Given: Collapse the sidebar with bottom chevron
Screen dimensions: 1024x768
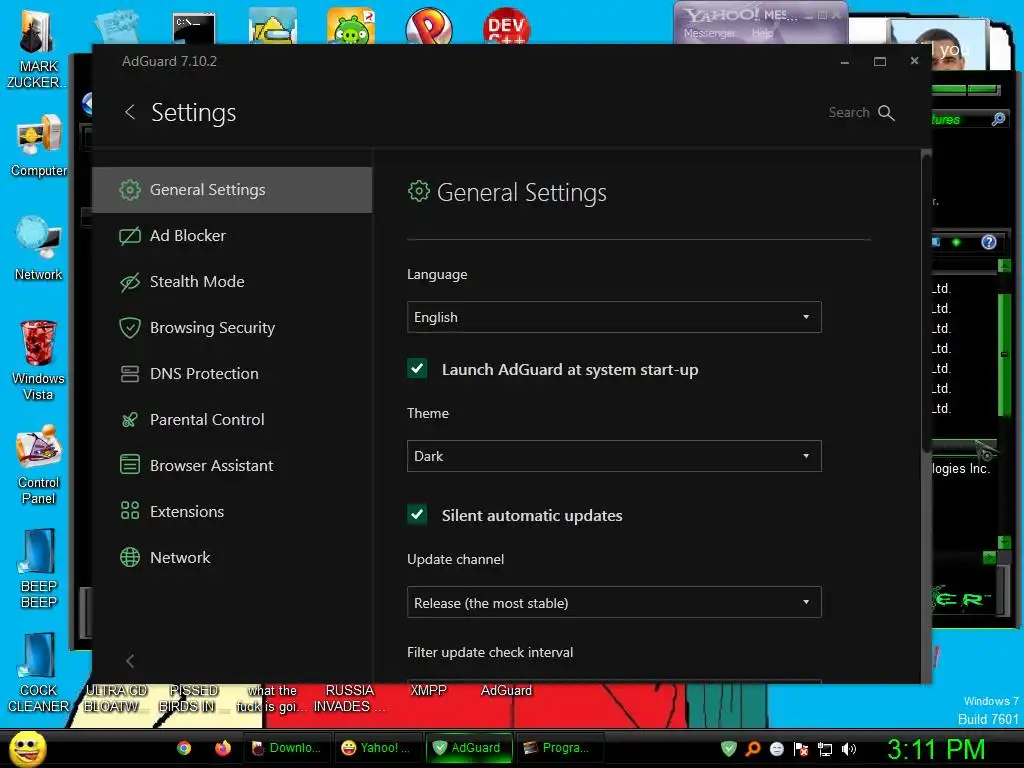Looking at the screenshot, I should pyautogui.click(x=130, y=661).
